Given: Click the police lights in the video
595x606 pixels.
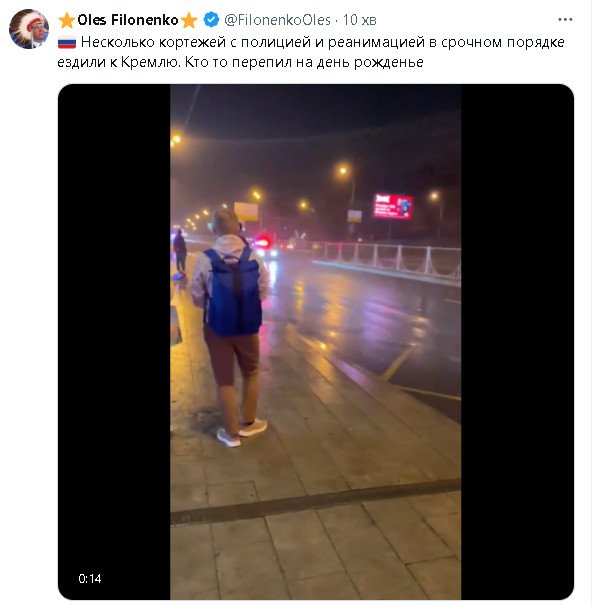Looking at the screenshot, I should coord(262,243).
